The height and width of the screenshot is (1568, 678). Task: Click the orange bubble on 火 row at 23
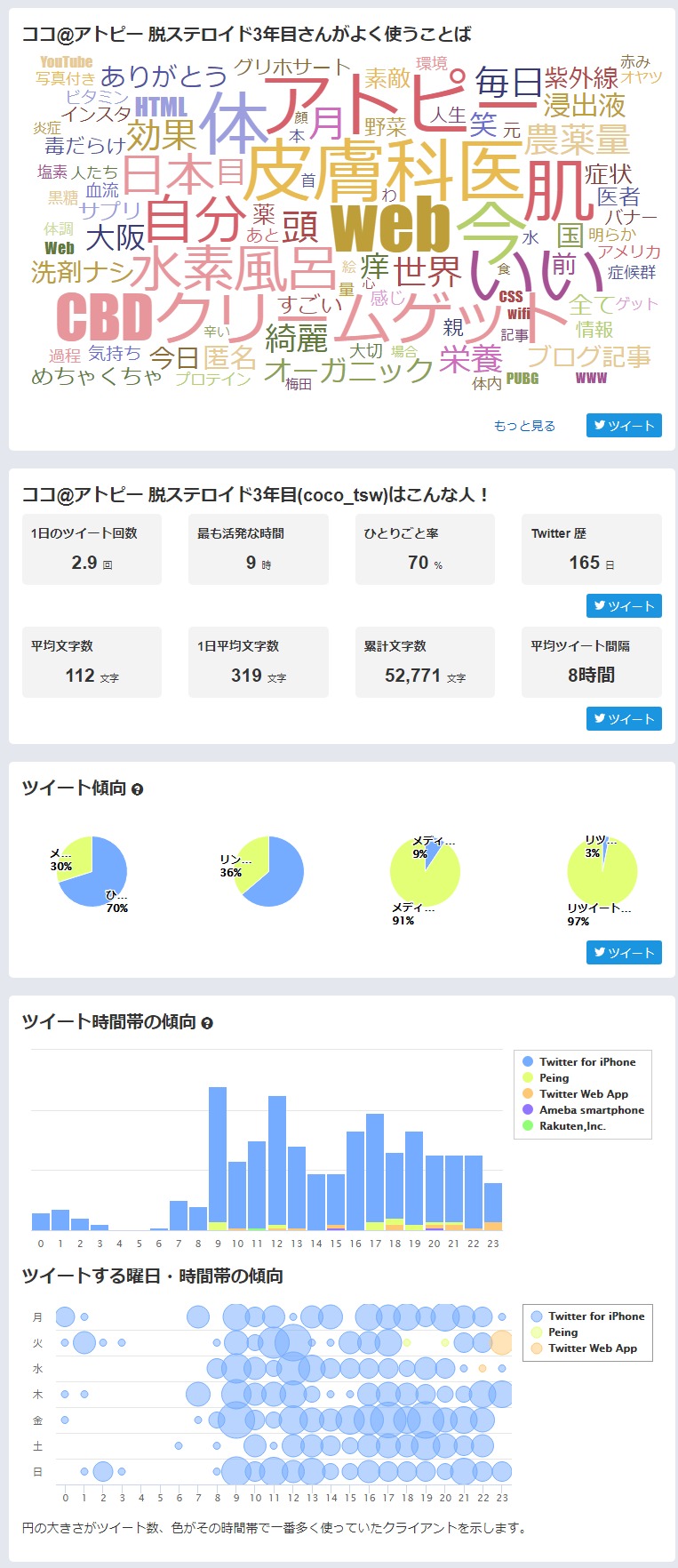[502, 1343]
